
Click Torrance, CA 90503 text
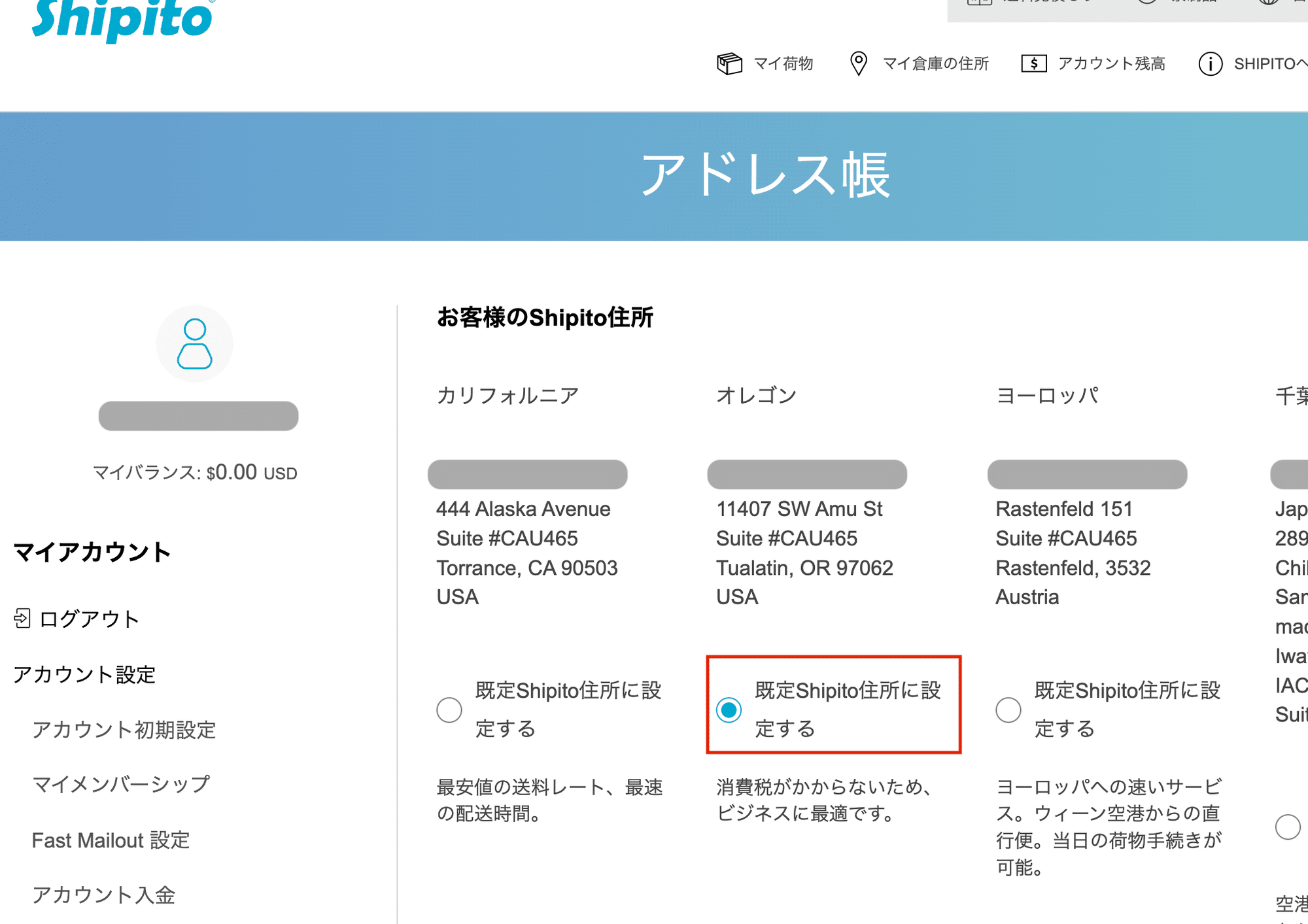coord(527,568)
